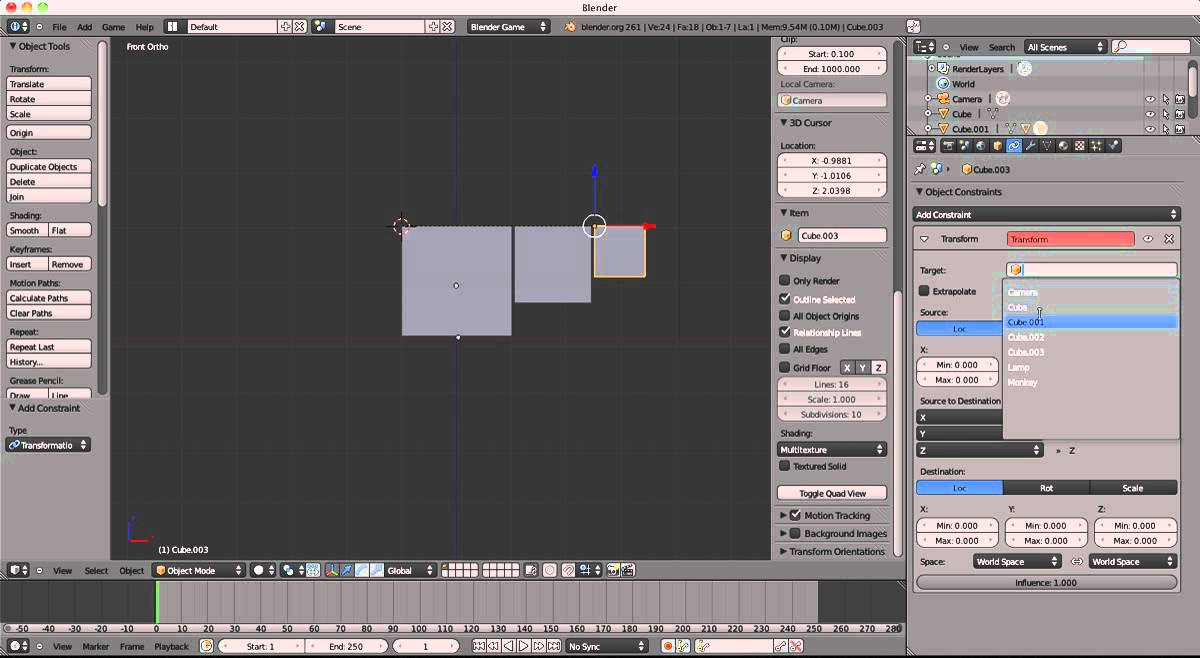1200x658 pixels.
Task: Open the Add menu
Action: [85, 27]
